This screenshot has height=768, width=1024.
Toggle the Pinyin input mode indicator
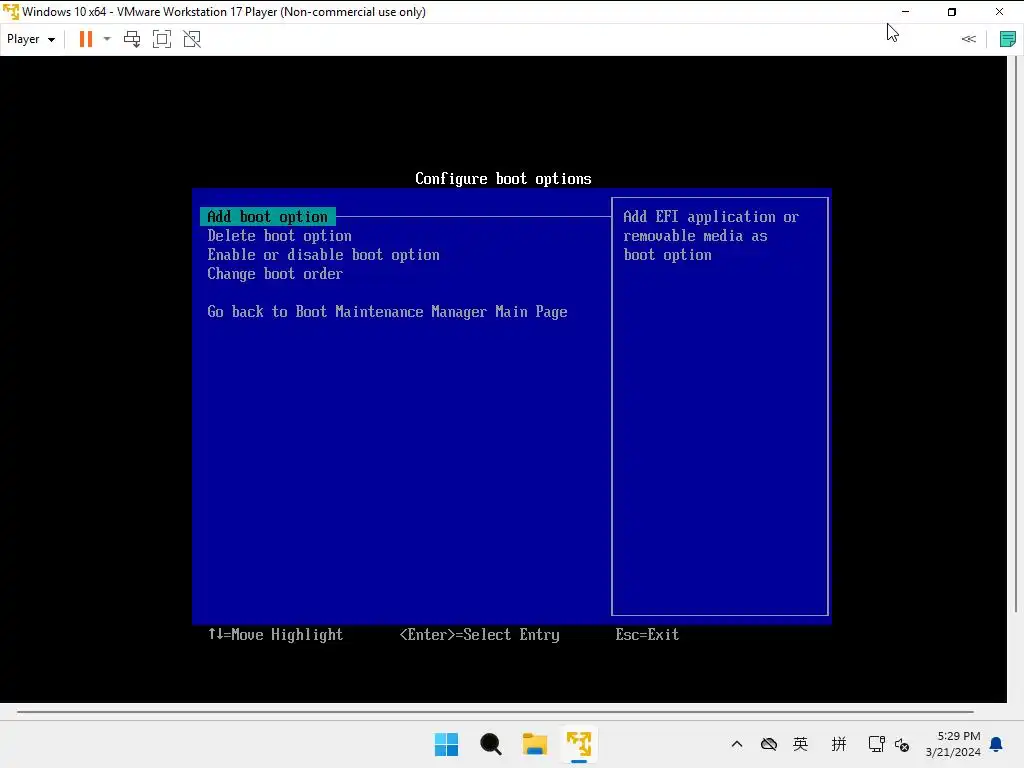coord(839,744)
